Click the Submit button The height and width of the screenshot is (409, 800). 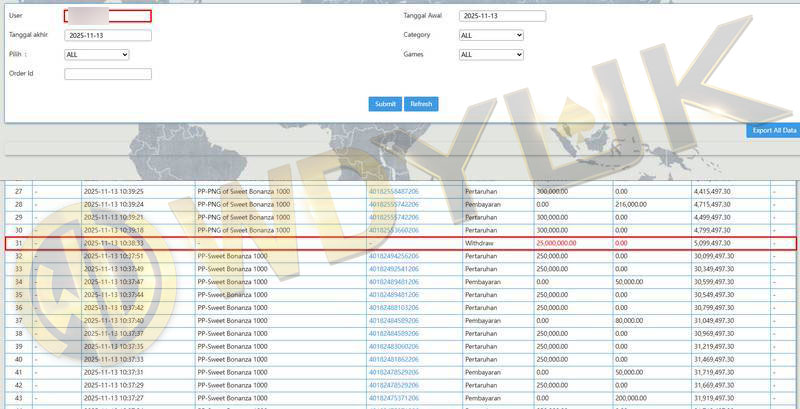(385, 104)
